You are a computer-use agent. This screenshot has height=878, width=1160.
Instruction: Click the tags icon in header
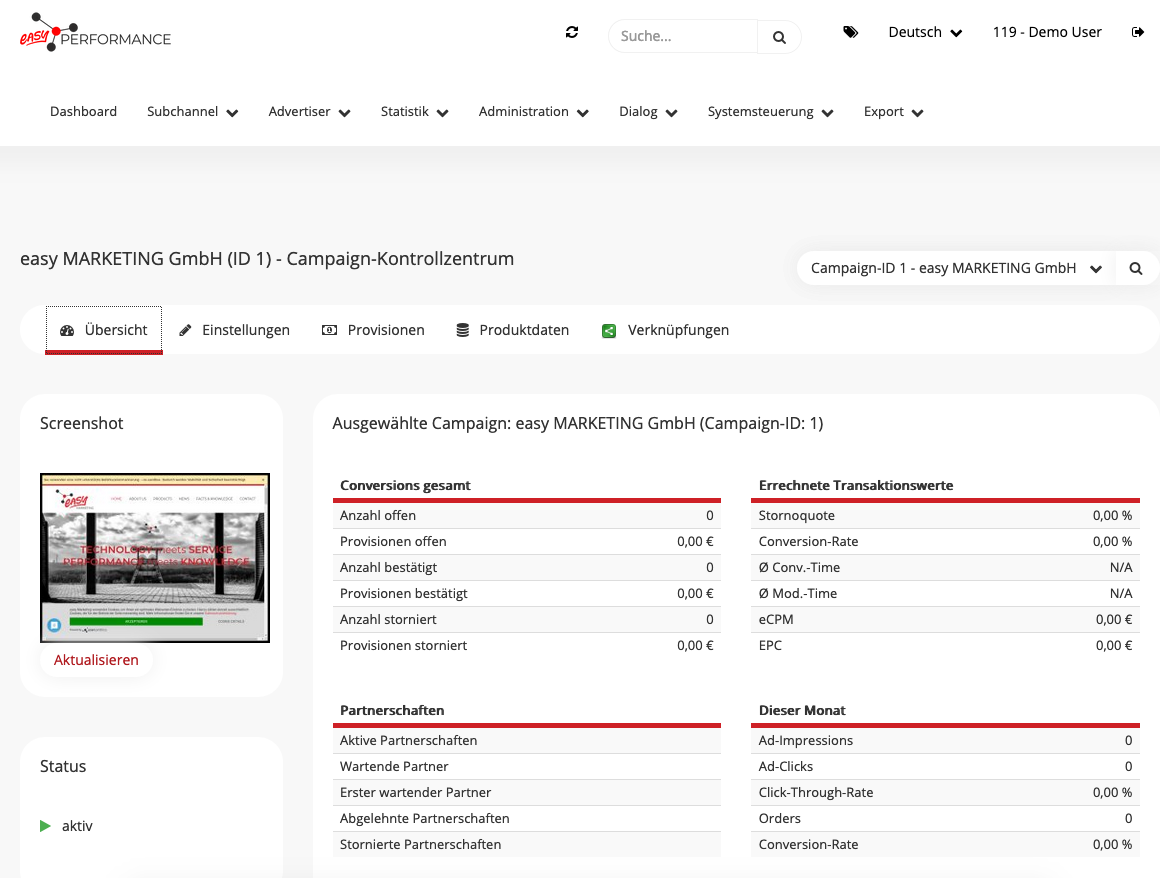click(x=850, y=32)
